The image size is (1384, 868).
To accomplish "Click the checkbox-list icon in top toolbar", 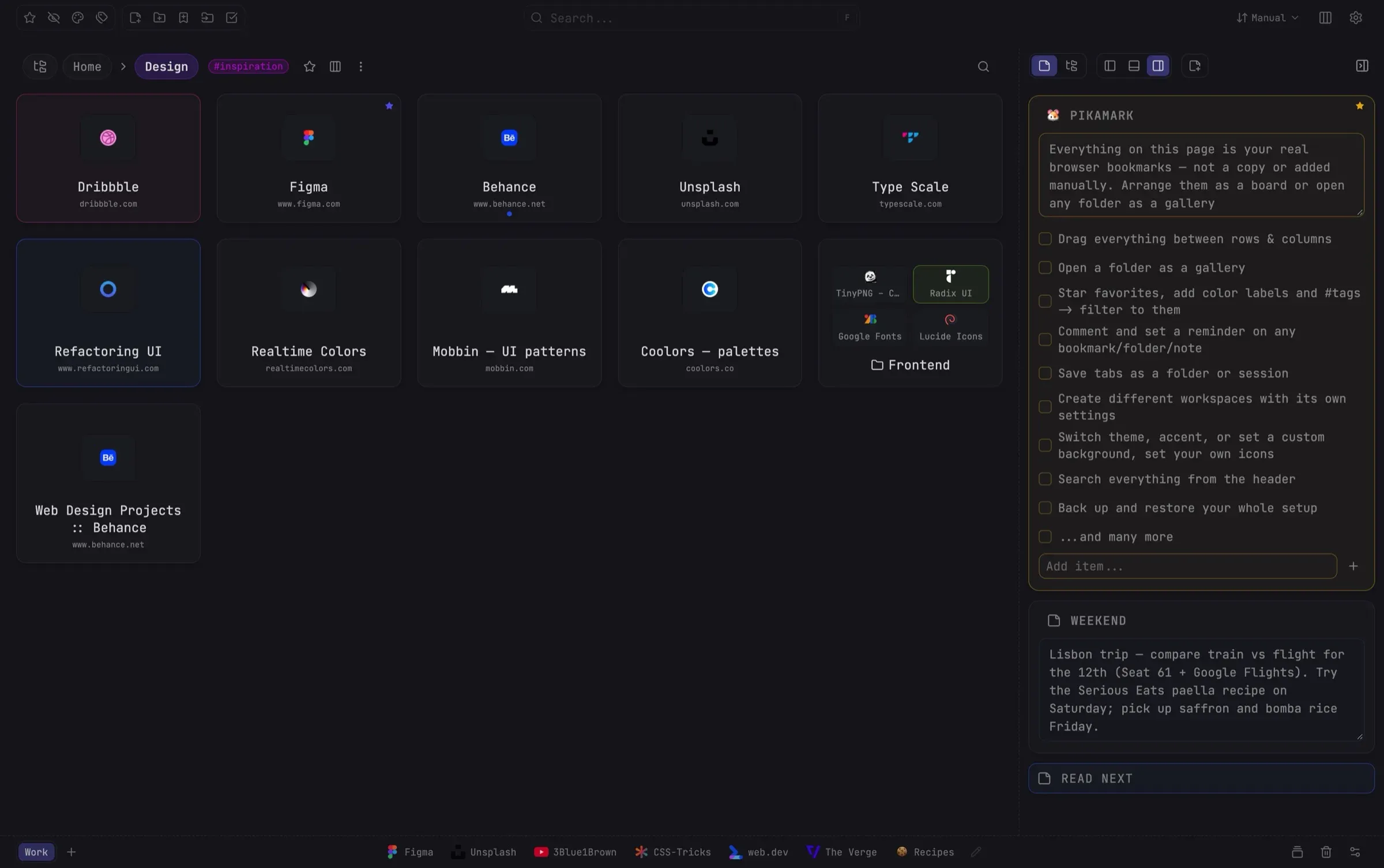I will 232,18.
